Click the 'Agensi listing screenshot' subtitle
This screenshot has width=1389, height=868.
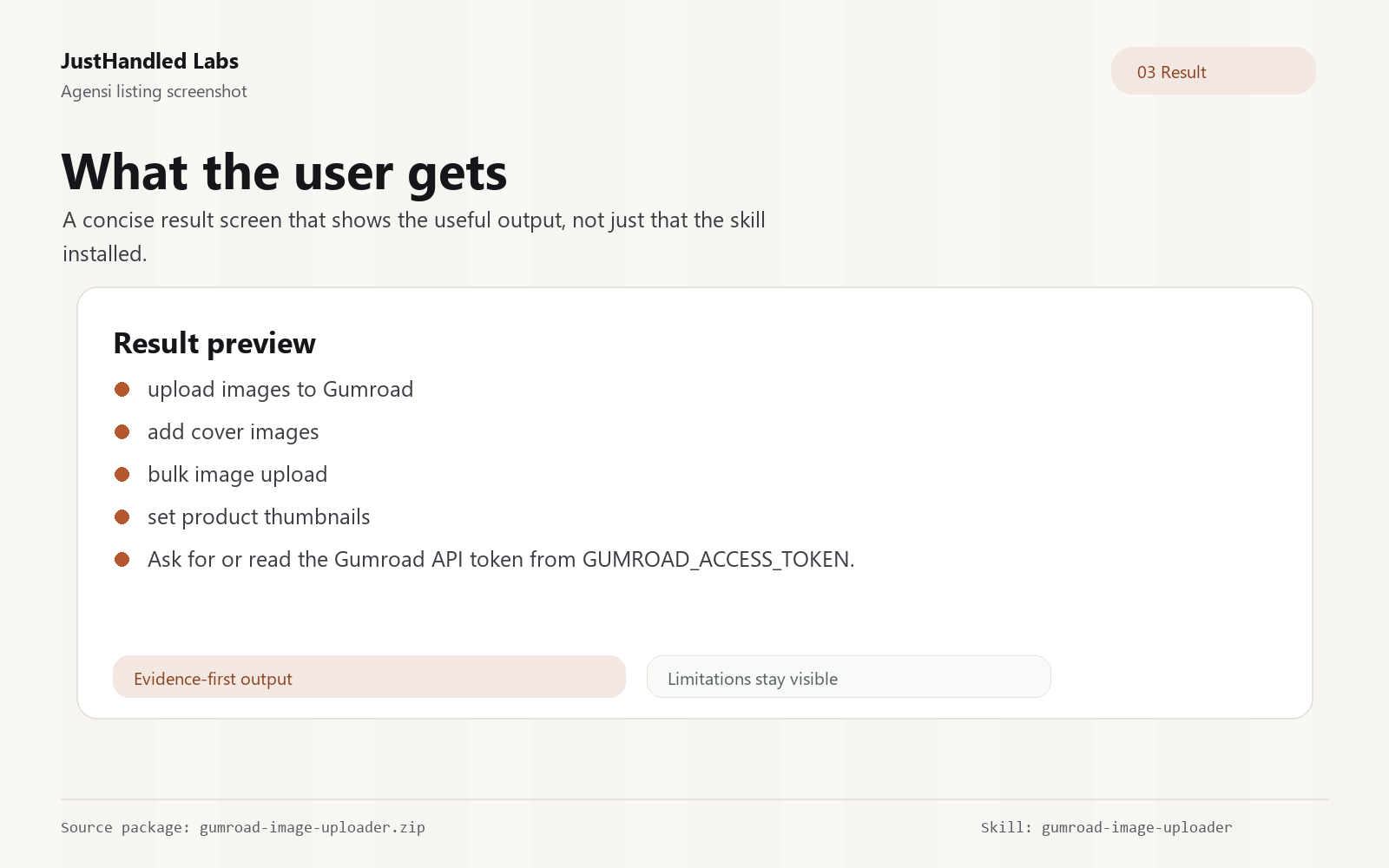[x=154, y=92]
